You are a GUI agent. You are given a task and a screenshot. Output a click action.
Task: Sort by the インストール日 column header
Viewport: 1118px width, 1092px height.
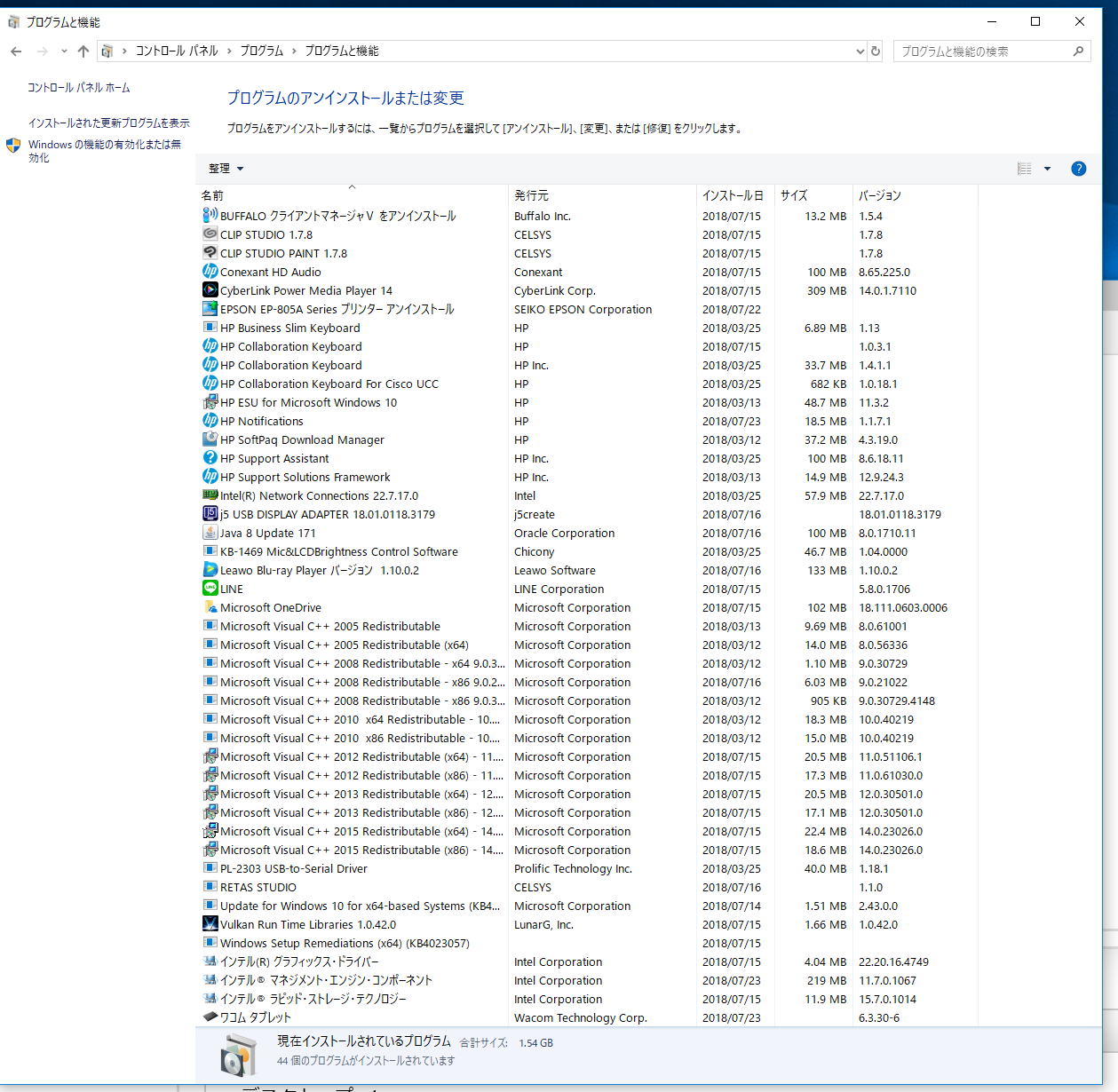click(736, 195)
